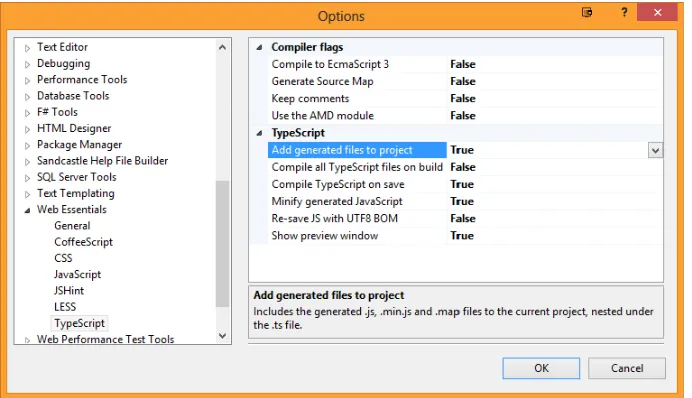Expand the Performance Tools node arrow

click(x=27, y=80)
